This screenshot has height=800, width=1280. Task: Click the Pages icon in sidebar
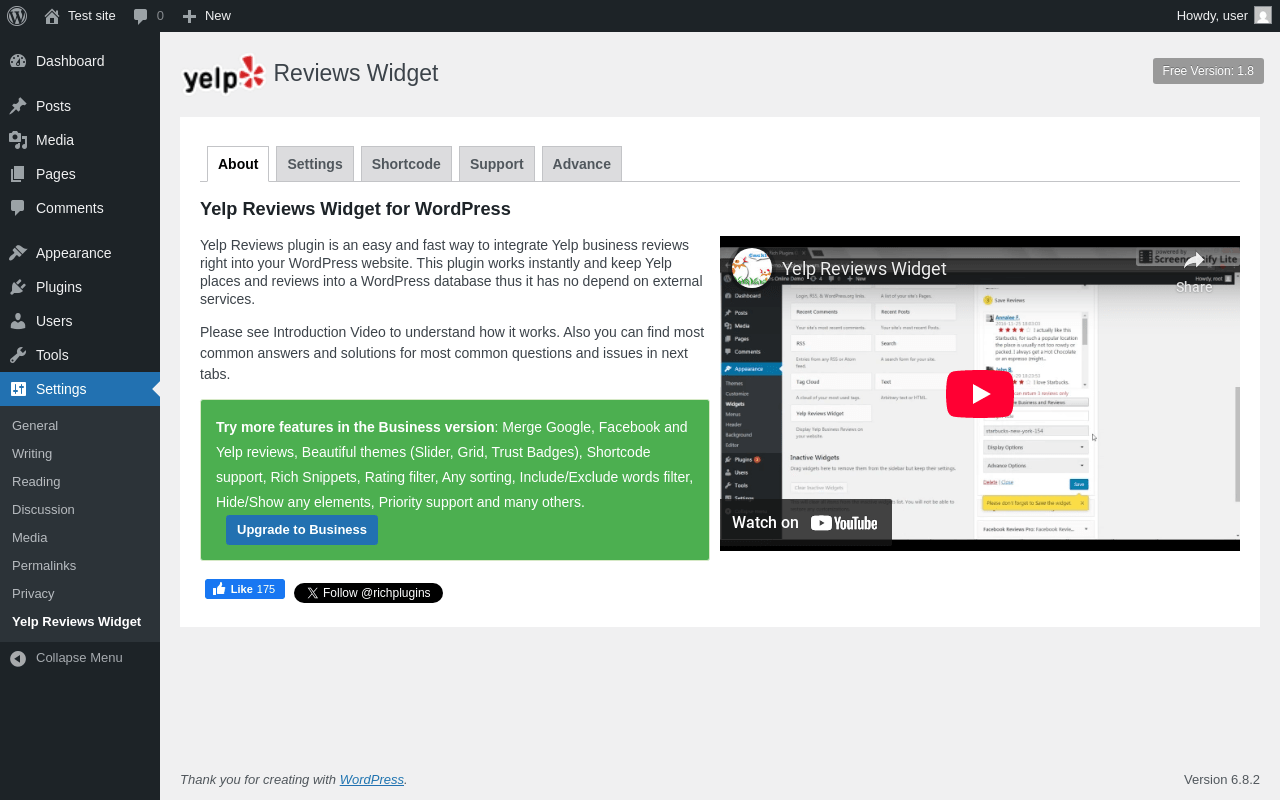pyautogui.click(x=18, y=174)
